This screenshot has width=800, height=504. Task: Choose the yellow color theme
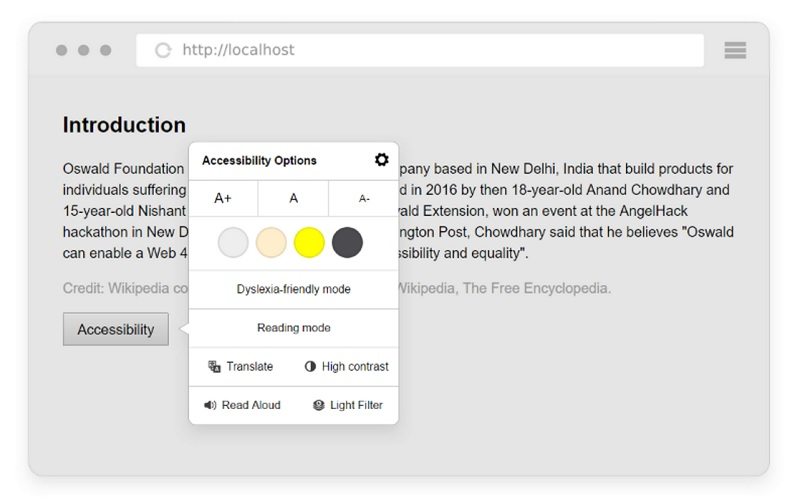309,242
